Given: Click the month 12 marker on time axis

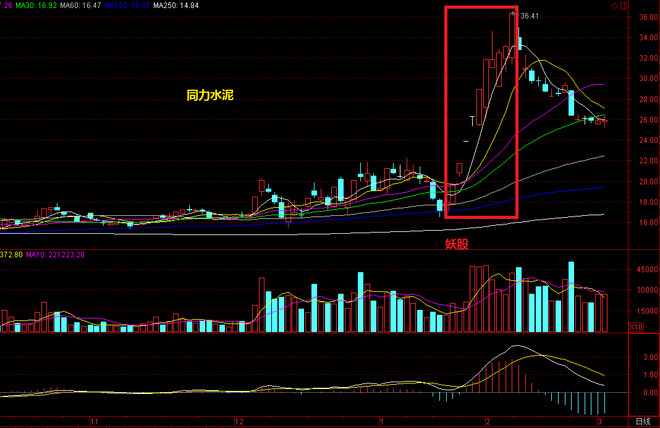Looking at the screenshot, I should 239,421.
